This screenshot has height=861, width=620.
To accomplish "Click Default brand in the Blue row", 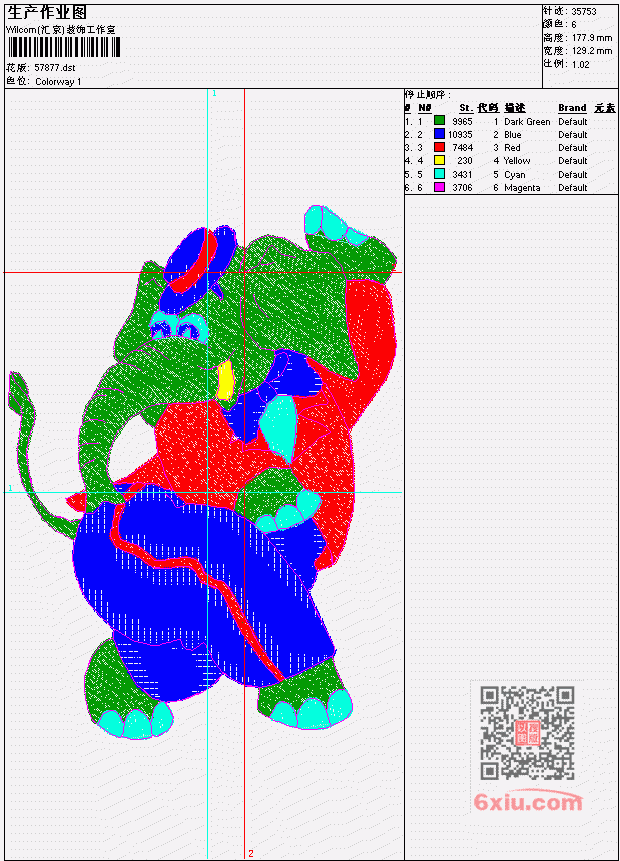I will click(x=573, y=135).
